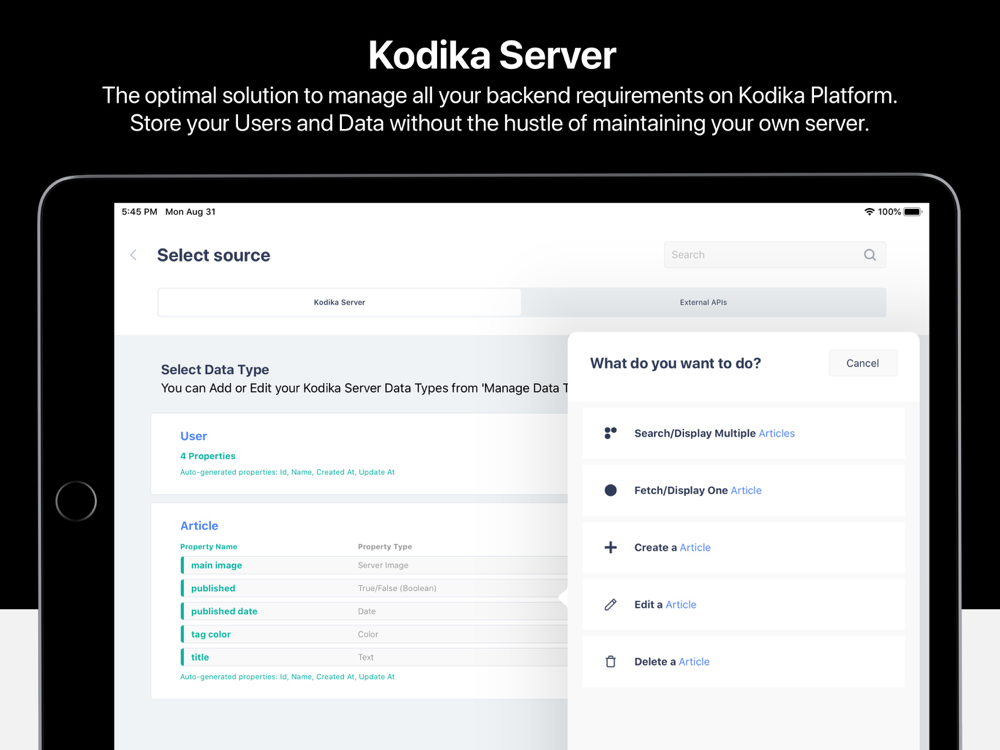Select the 'published' property row

pos(374,588)
